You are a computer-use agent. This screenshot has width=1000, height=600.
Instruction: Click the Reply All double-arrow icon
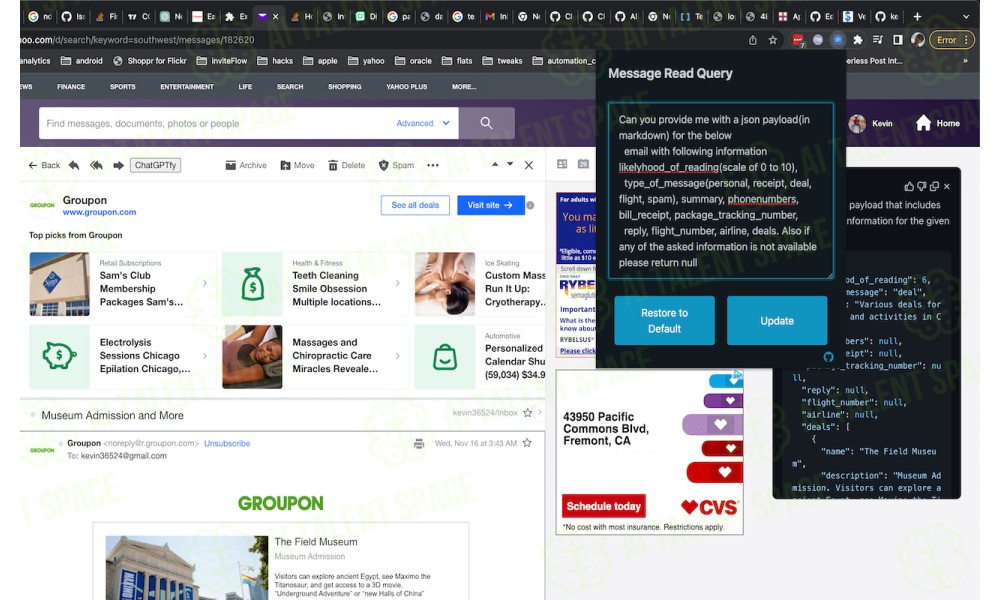coord(96,165)
